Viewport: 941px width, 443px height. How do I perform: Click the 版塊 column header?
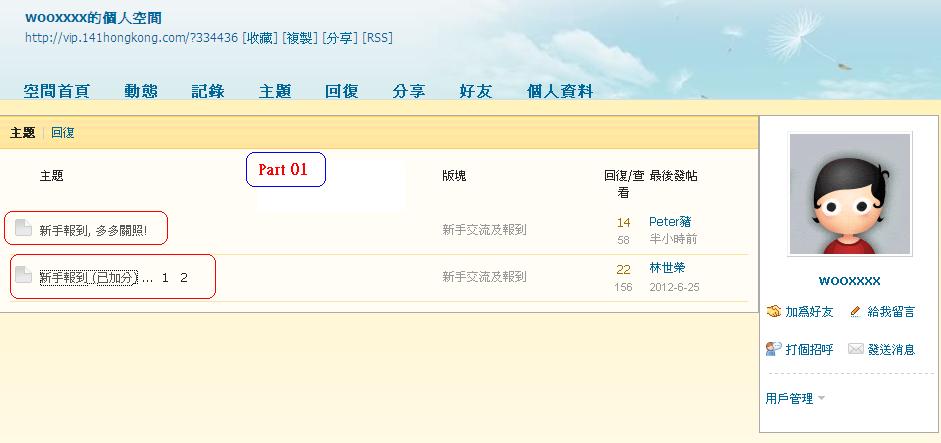[454, 175]
